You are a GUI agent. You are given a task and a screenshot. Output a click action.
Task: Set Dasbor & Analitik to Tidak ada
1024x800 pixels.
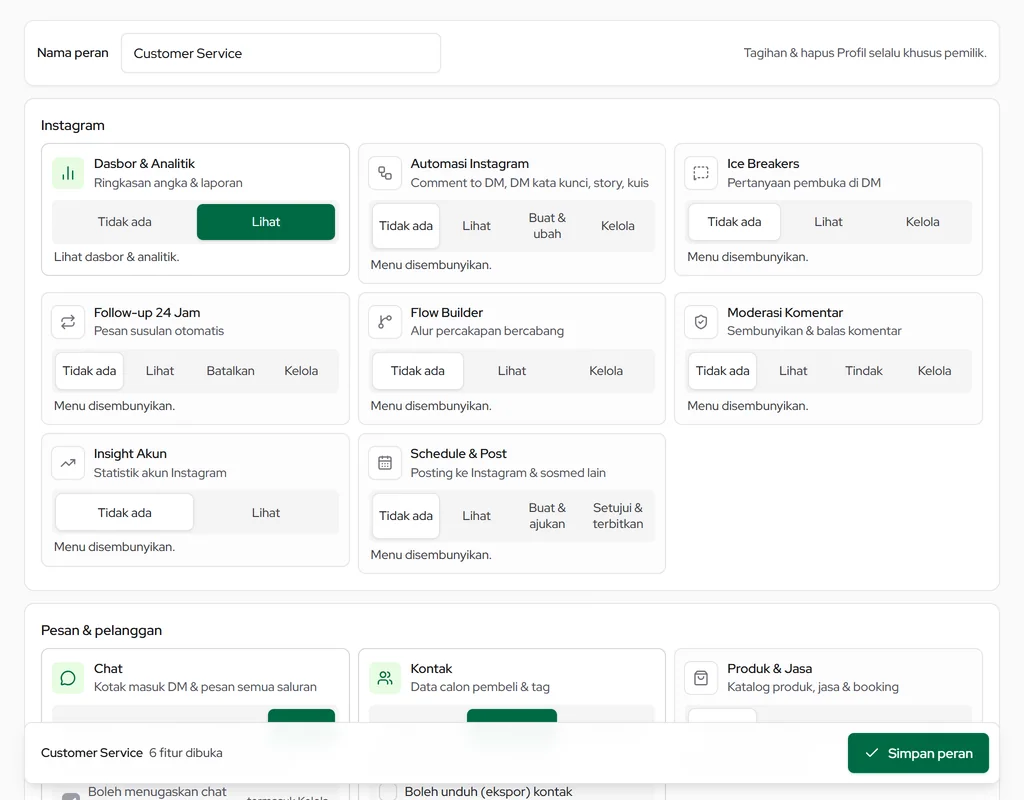pyautogui.click(x=125, y=222)
